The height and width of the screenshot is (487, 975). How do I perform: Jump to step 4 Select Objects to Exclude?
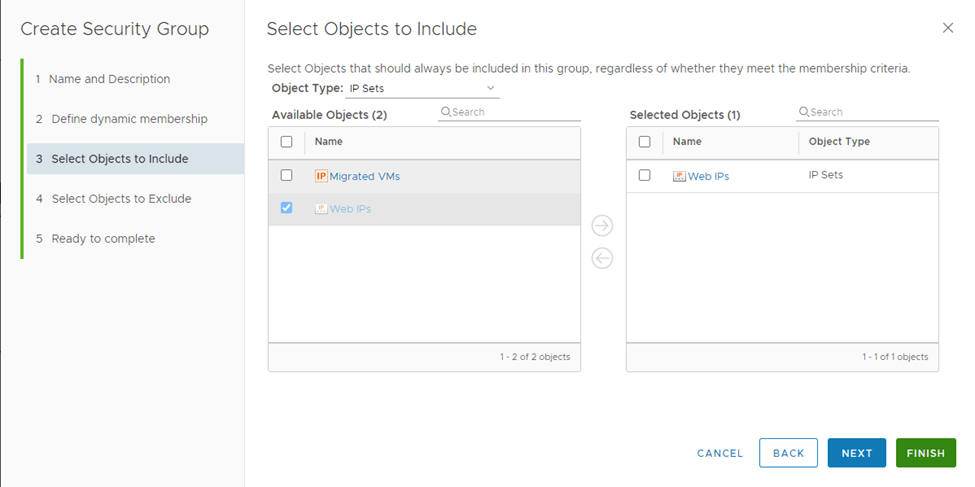(121, 199)
